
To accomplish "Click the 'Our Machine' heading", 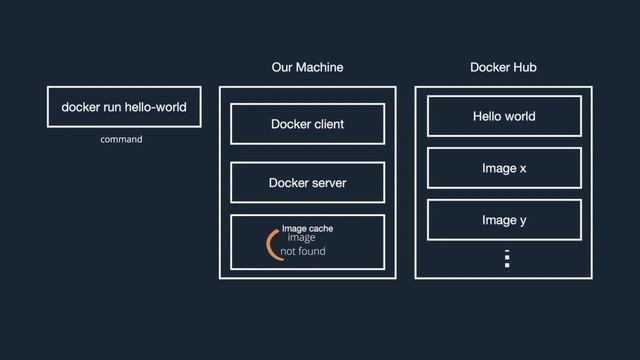I will (307, 67).
